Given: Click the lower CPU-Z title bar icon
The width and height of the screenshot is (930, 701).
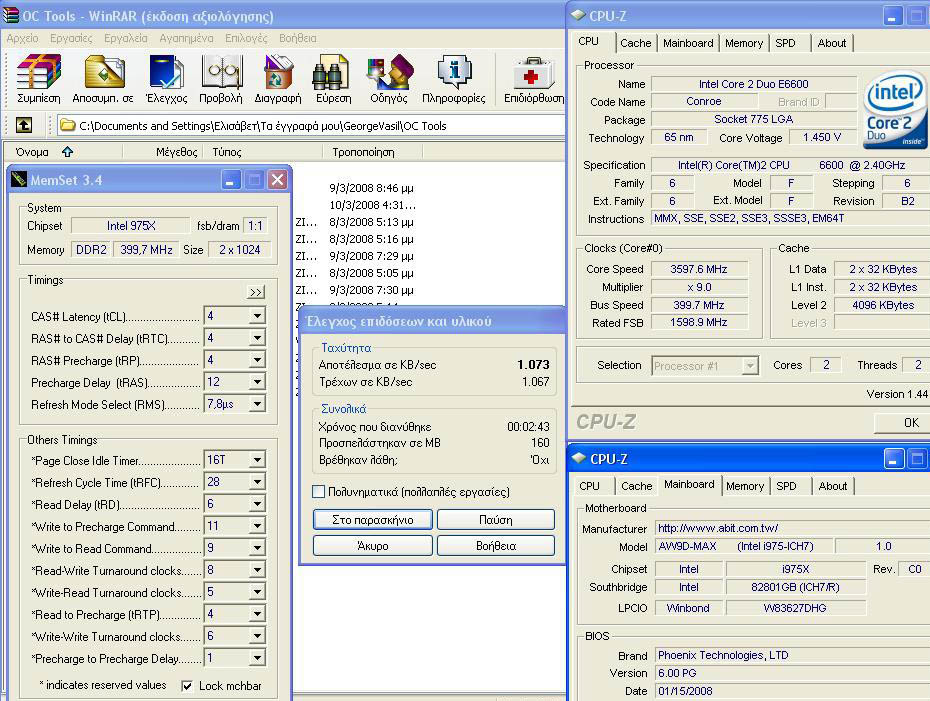Looking at the screenshot, I should (x=578, y=458).
